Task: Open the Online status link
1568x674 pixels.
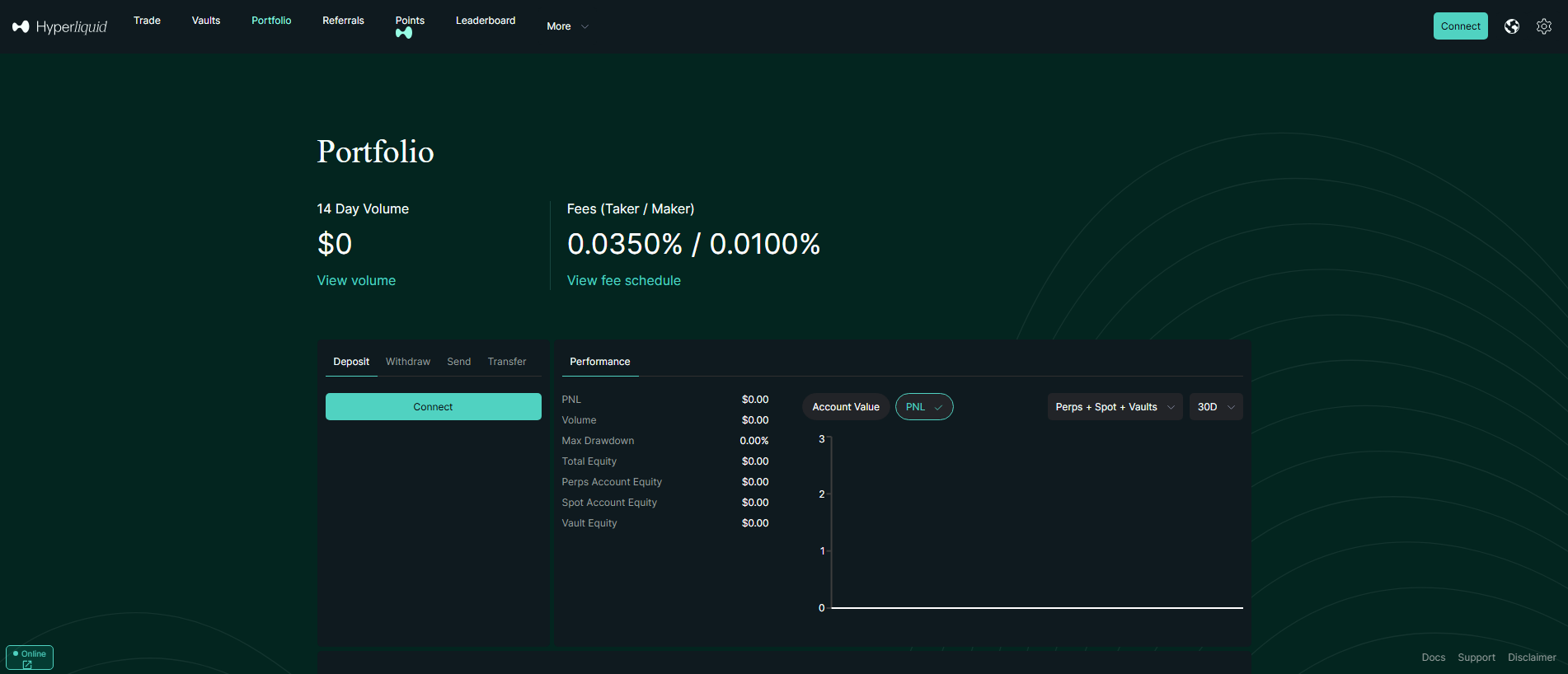Action: 30,658
